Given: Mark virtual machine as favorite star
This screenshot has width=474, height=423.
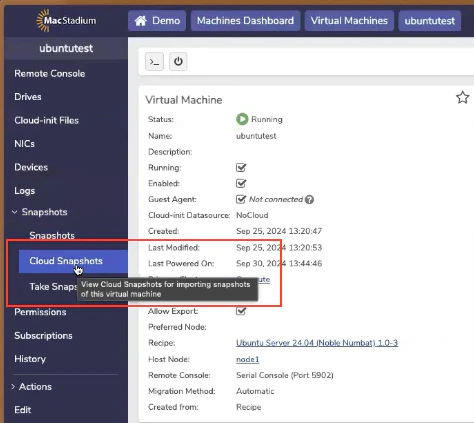Looking at the screenshot, I should coord(462,98).
